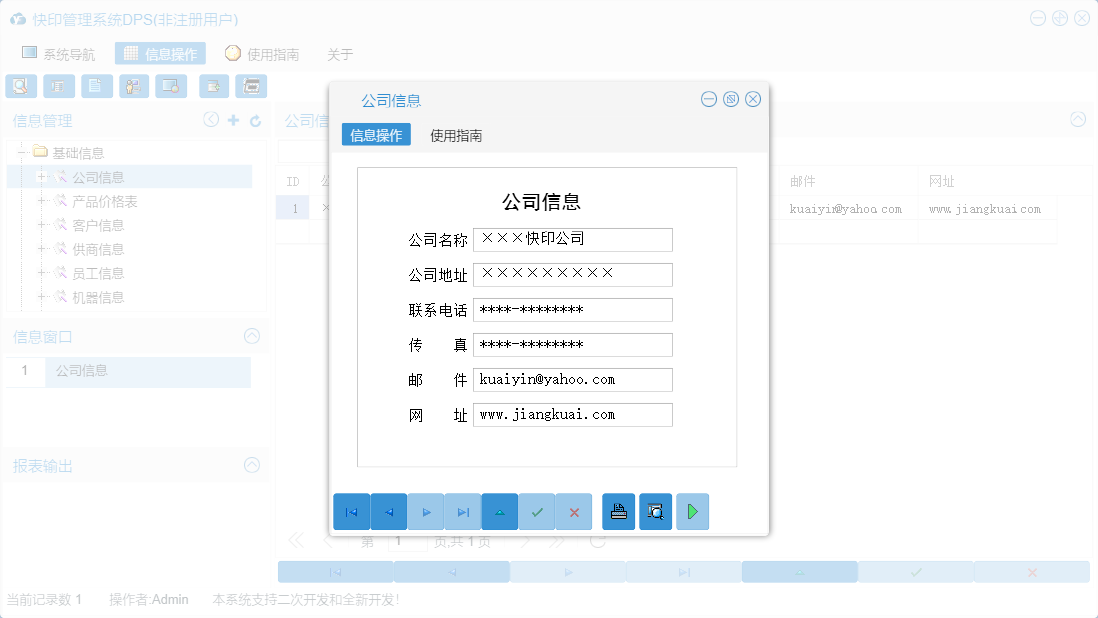Viewport: 1098px width, 618px height.
Task: Click the employee/person icon on the toolbar
Action: [133, 86]
